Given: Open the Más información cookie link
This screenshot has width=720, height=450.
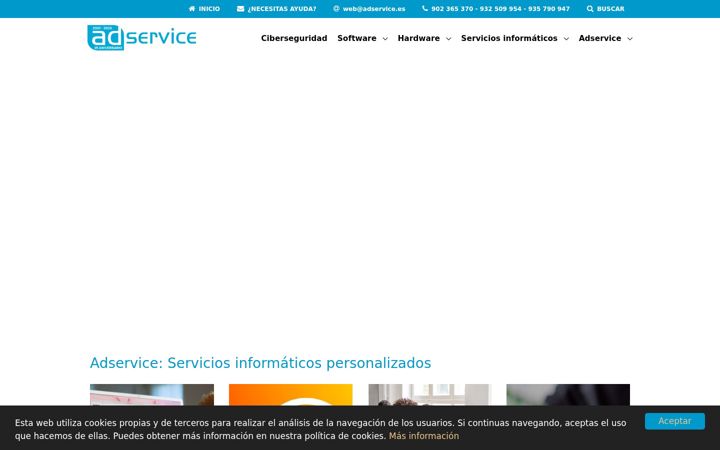Looking at the screenshot, I should point(423,436).
